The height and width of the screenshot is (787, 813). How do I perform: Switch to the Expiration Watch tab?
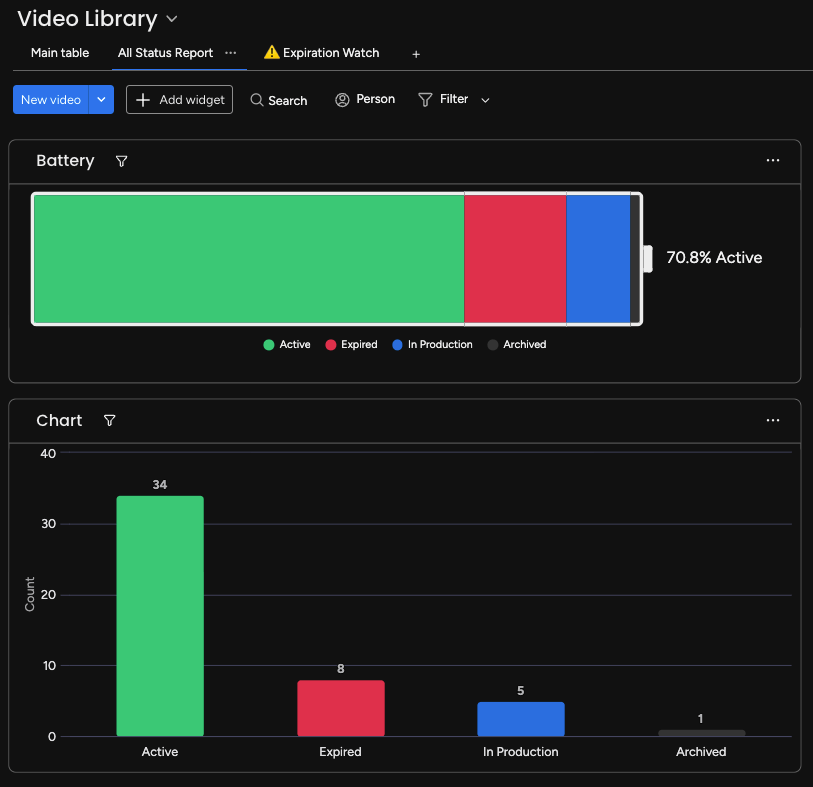coord(321,53)
